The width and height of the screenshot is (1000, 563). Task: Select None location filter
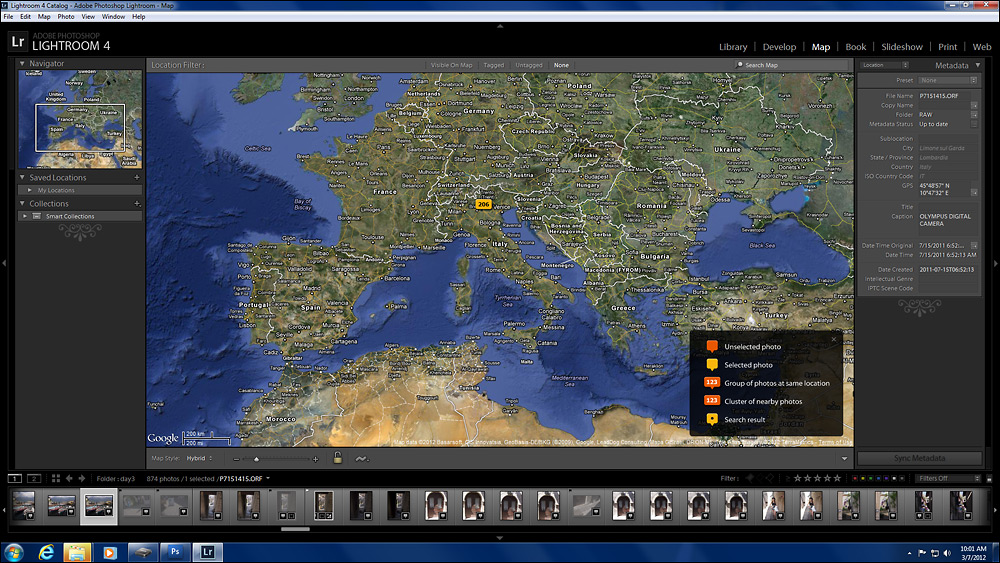561,65
